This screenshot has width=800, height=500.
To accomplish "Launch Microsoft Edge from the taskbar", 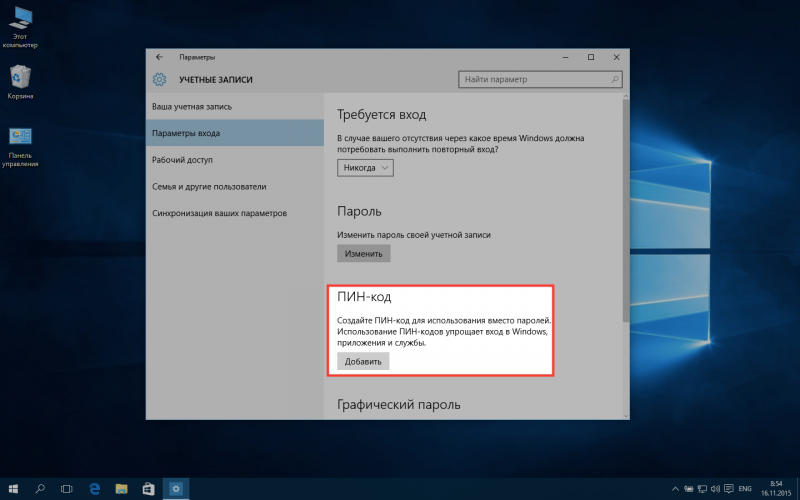I will pos(95,489).
